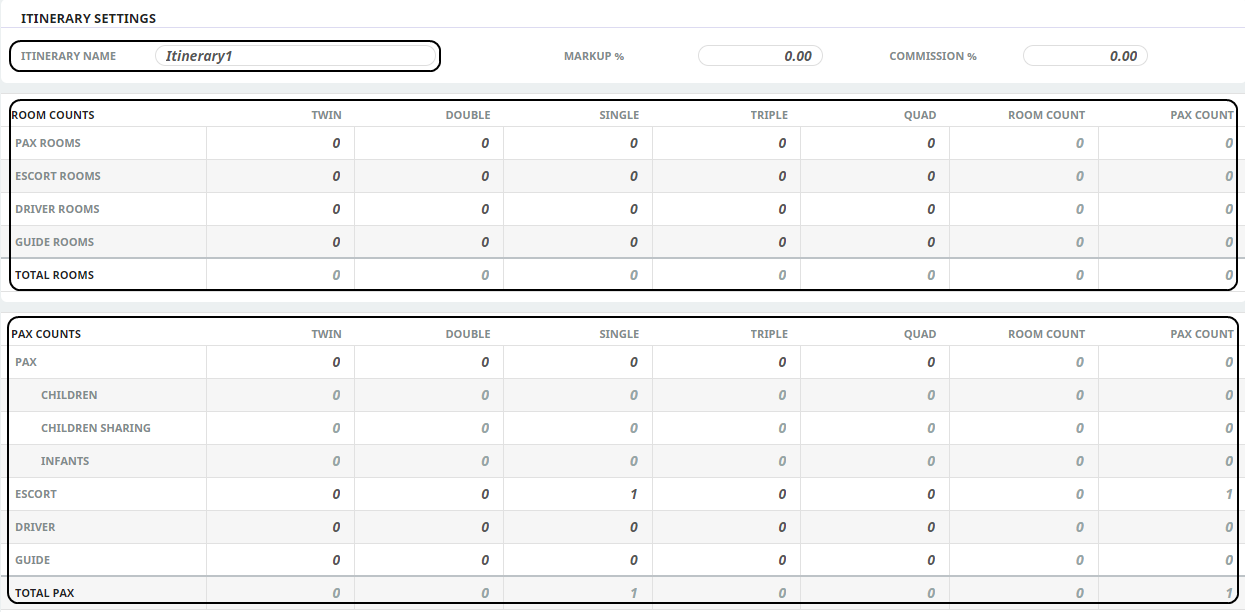Select Driver Rooms Triple cell
The image size is (1245, 612).
tap(727, 209)
